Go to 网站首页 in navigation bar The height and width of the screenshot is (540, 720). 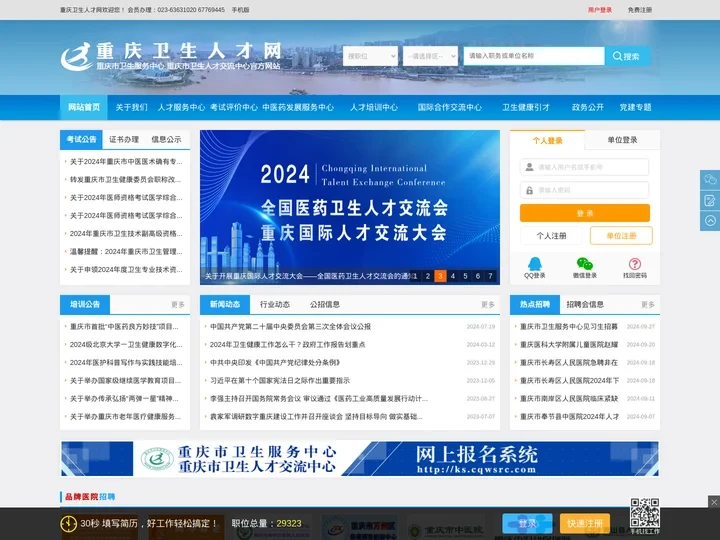[x=84, y=107]
